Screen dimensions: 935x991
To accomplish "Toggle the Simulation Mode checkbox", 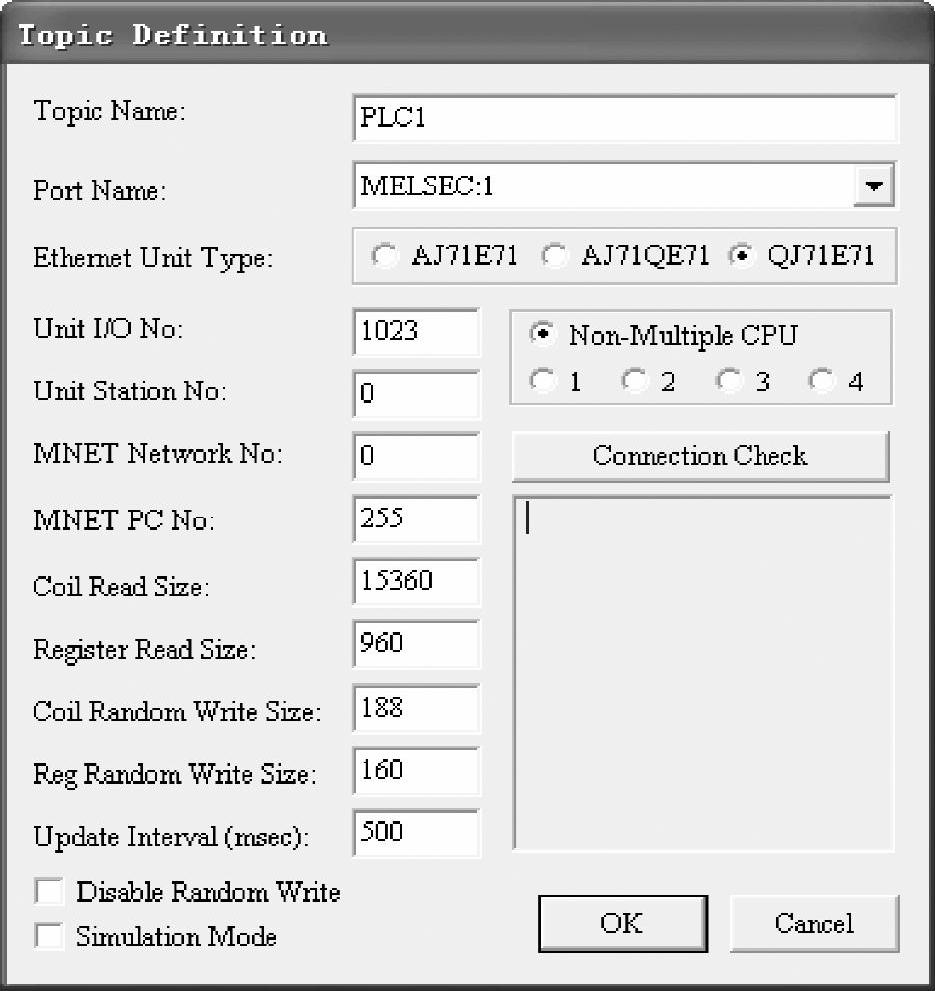I will pyautogui.click(x=49, y=936).
